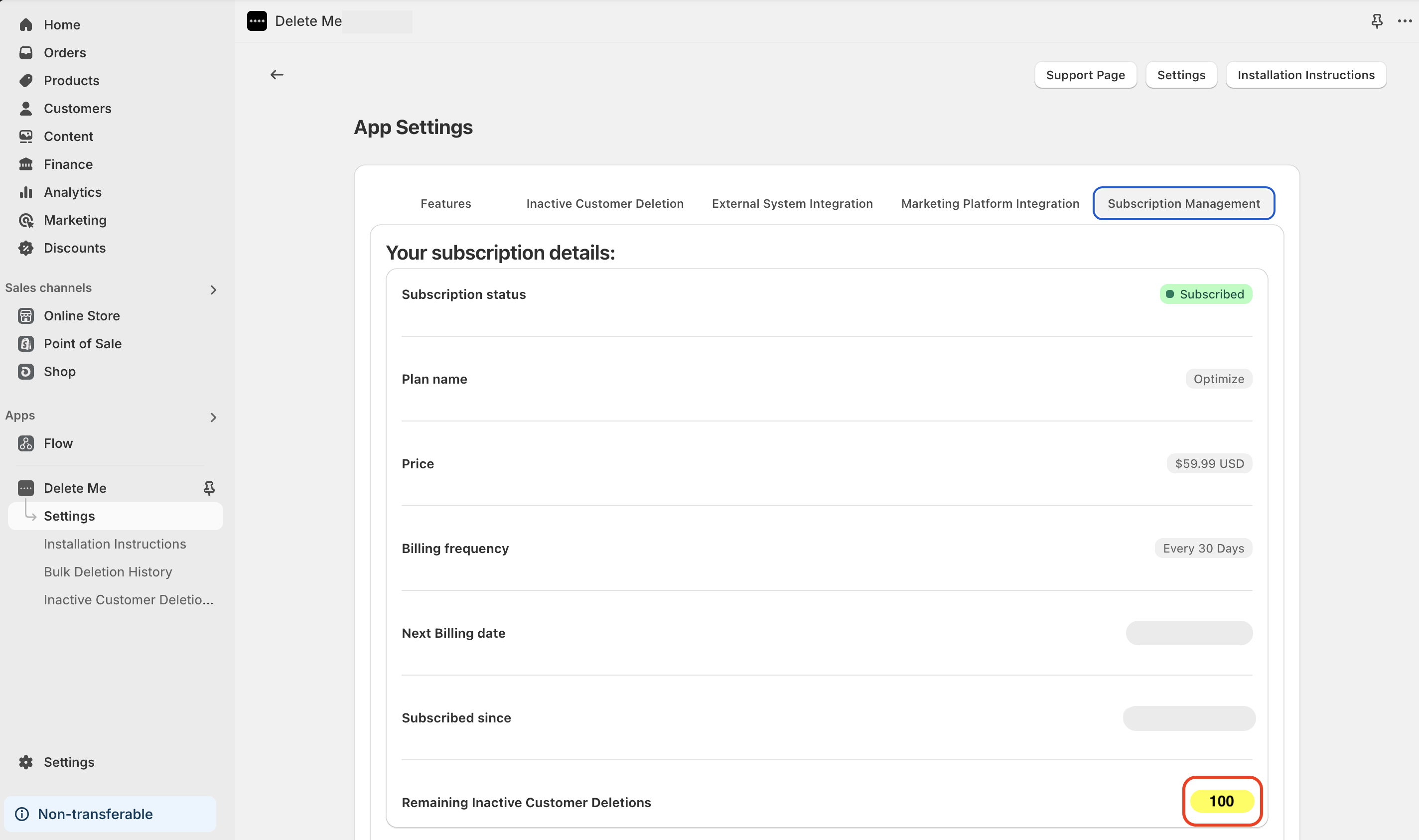The width and height of the screenshot is (1419, 840).
Task: Open Inactive Customer Deletio... sidebar item
Action: (129, 599)
